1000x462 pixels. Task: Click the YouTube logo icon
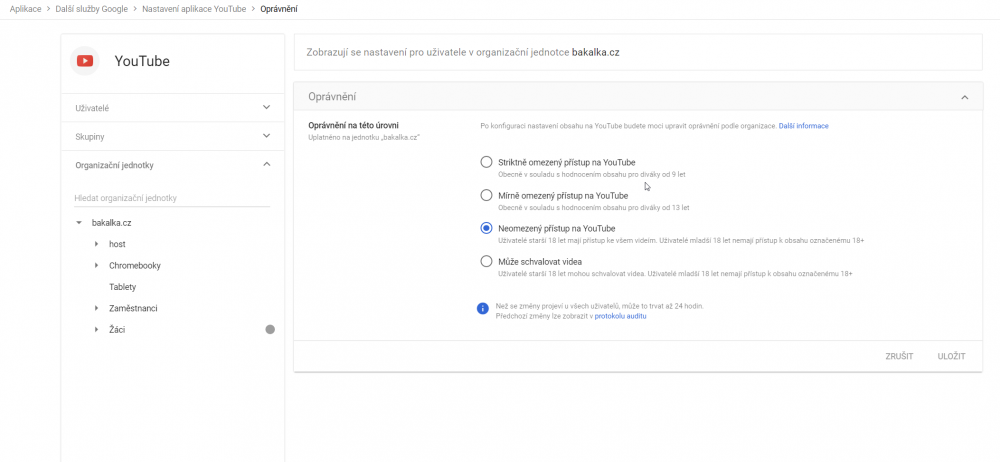(x=85, y=61)
